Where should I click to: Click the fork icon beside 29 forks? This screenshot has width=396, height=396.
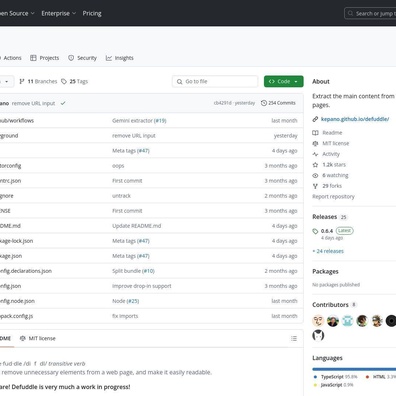[315, 186]
